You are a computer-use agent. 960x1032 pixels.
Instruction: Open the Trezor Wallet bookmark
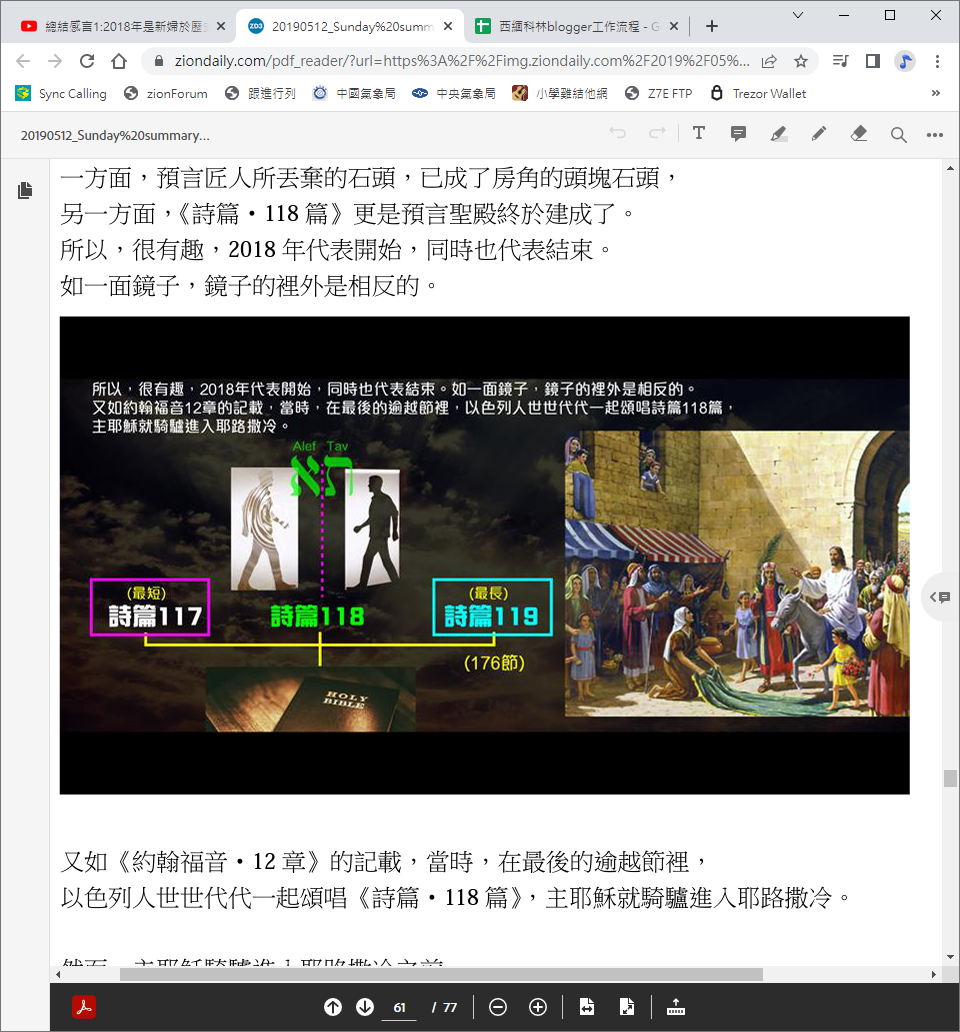tap(759, 93)
